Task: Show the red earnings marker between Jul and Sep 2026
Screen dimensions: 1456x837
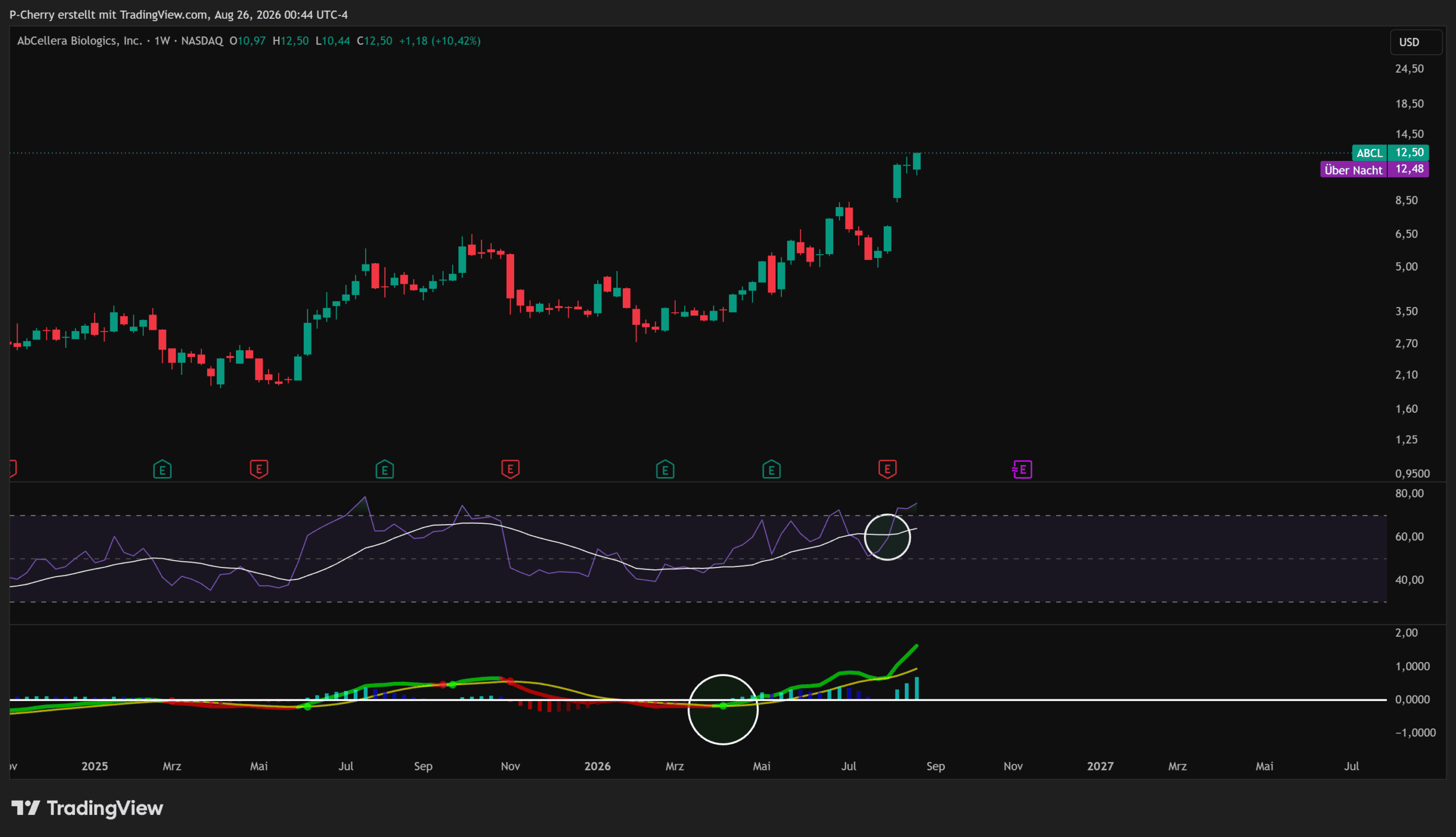Action: pos(887,469)
